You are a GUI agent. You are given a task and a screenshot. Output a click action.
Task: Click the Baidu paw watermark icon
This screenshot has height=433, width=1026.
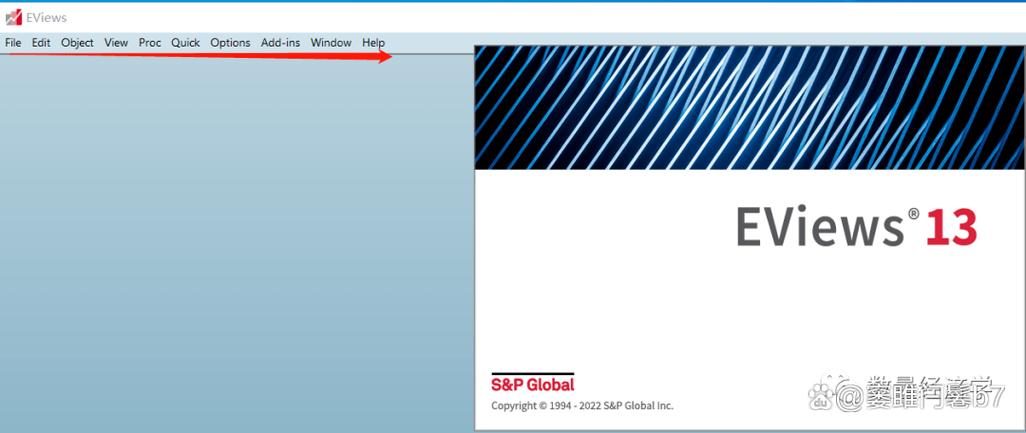821,394
